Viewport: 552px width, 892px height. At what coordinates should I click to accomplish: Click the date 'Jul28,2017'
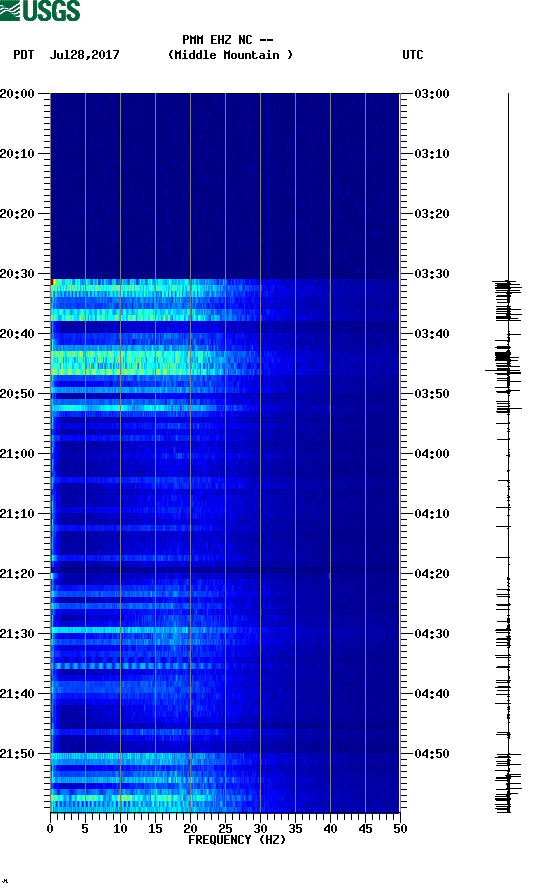point(84,55)
